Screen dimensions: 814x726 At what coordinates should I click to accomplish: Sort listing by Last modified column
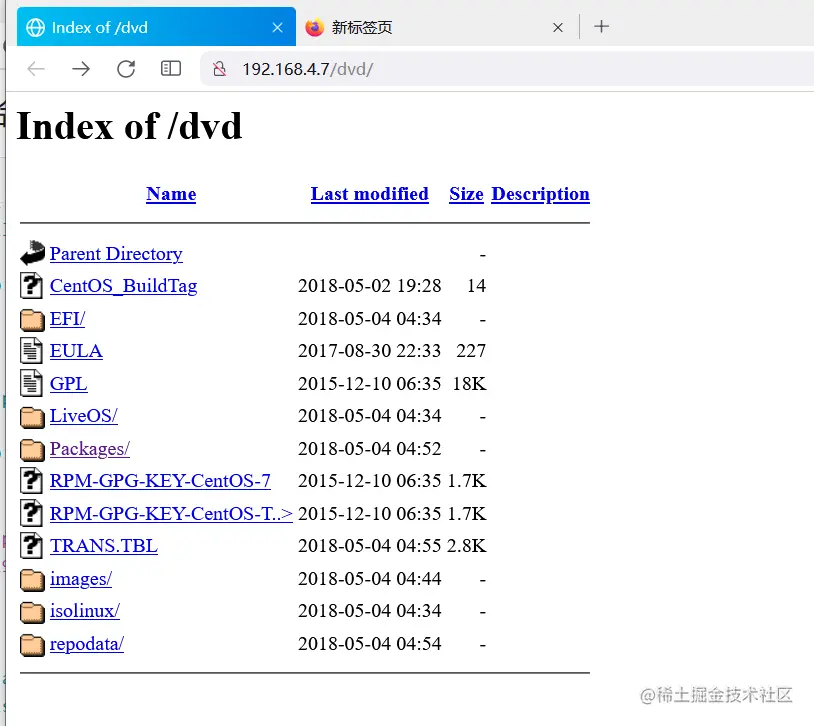370,194
